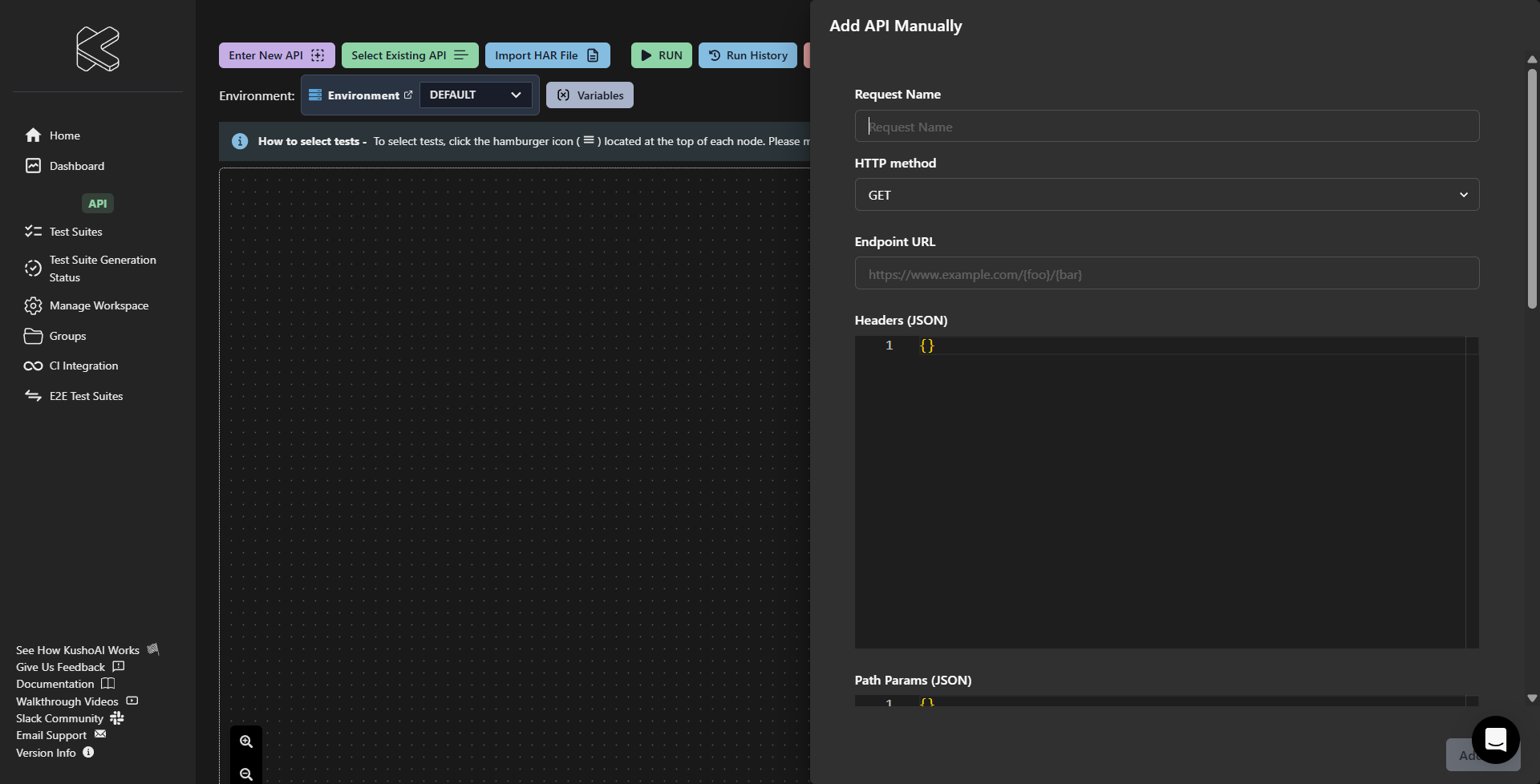The width and height of the screenshot is (1540, 784).
Task: Open the chat support bubble icon
Action: (1495, 740)
